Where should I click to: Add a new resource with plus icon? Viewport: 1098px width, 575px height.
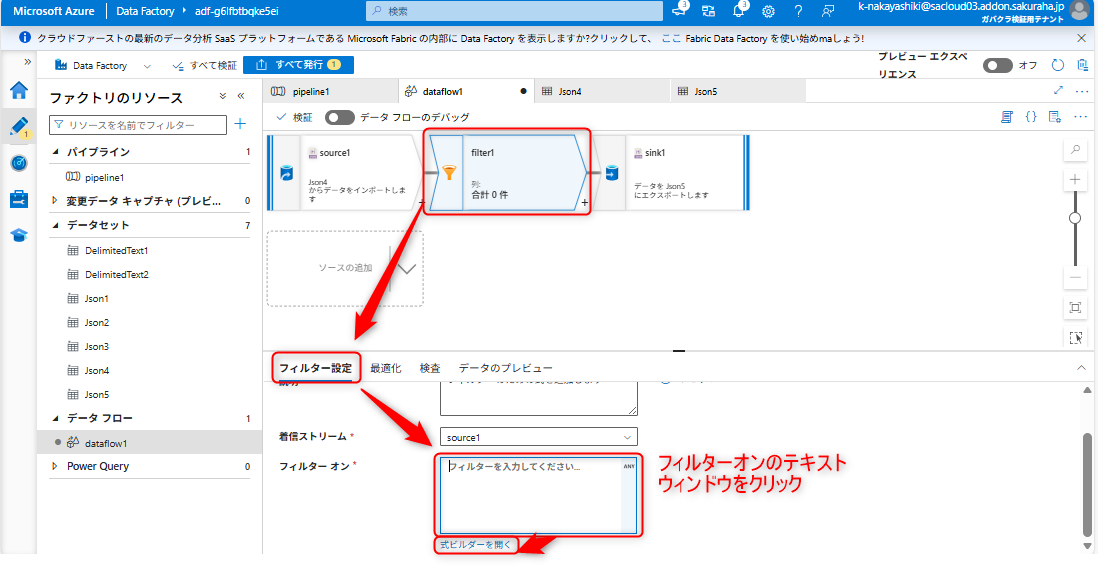coord(240,124)
